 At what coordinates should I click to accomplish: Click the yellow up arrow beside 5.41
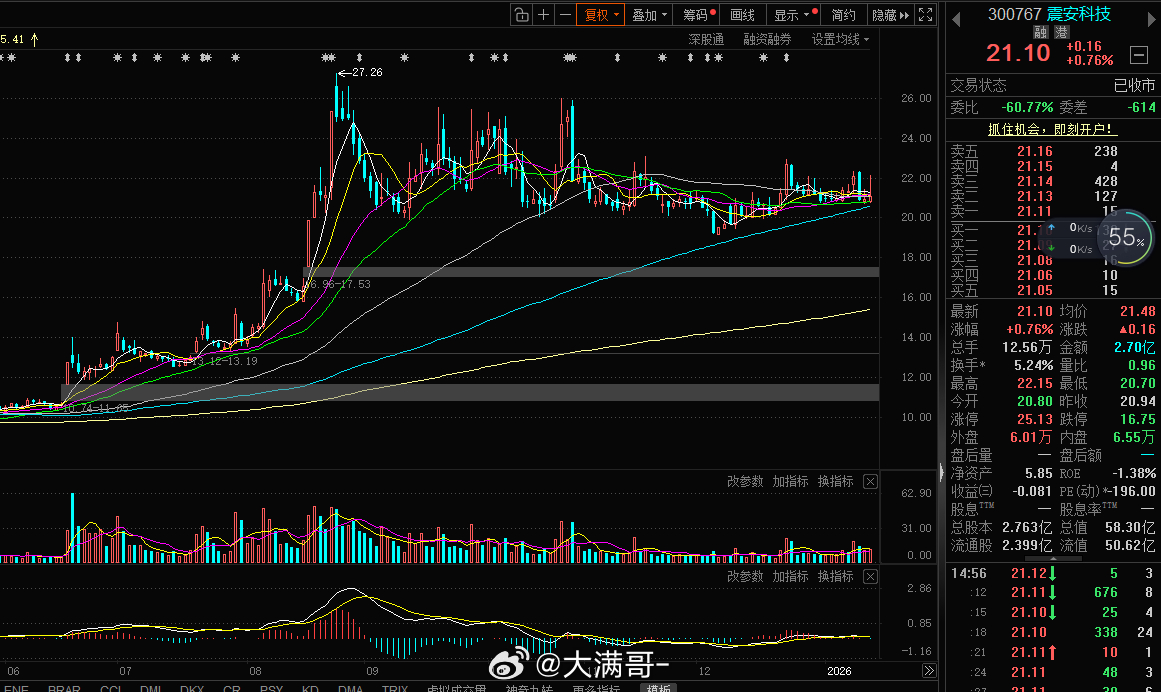pos(34,39)
